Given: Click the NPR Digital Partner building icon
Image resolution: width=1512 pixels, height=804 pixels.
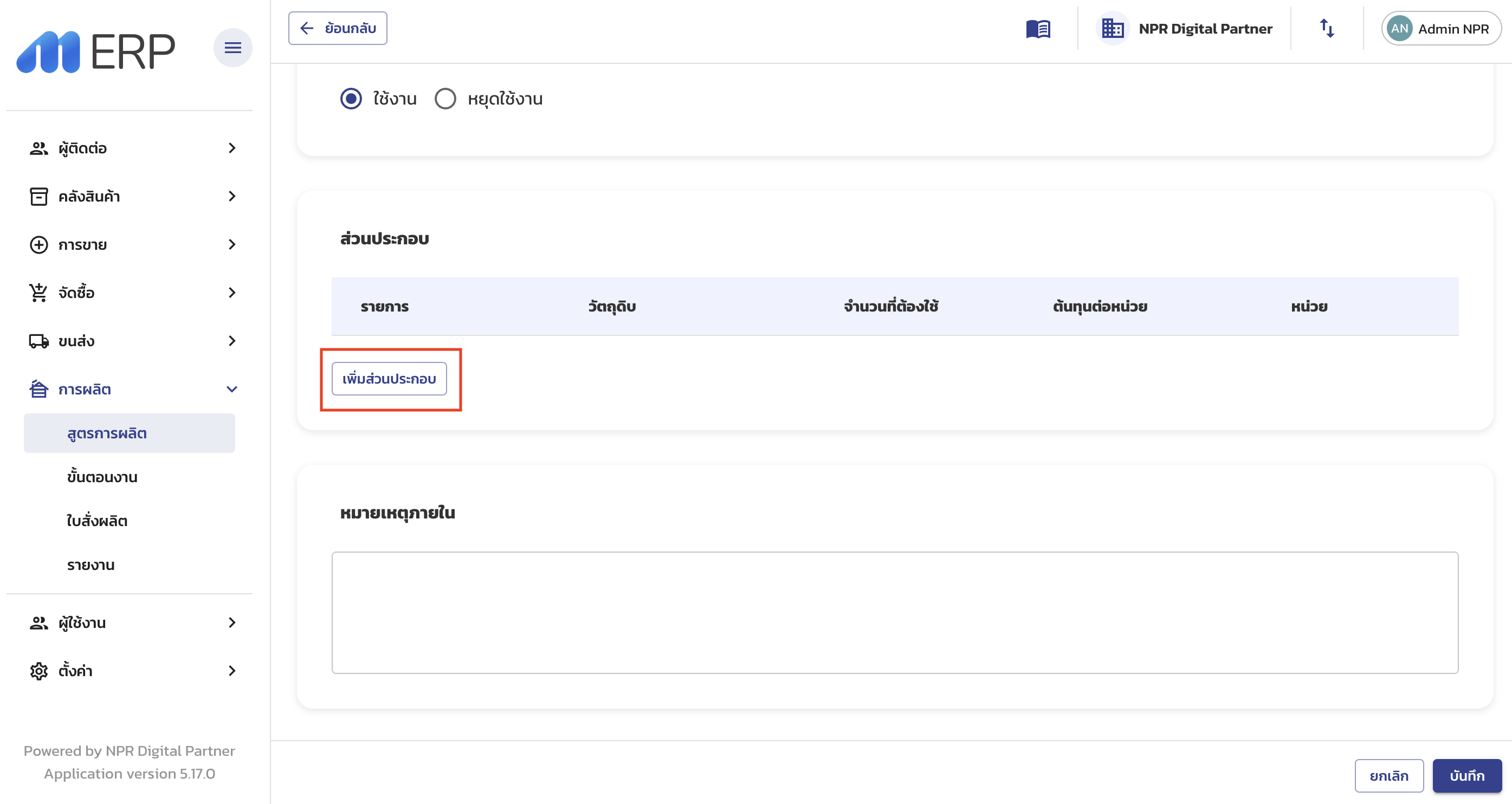Looking at the screenshot, I should click(x=1112, y=29).
